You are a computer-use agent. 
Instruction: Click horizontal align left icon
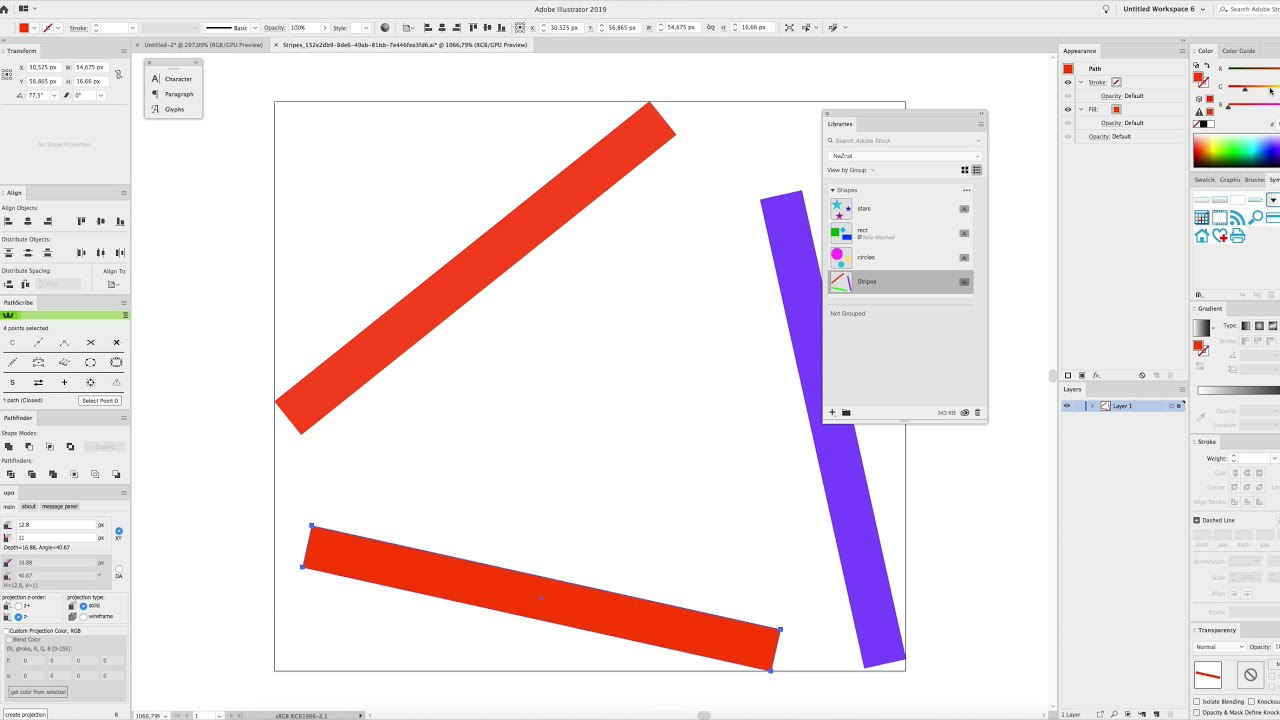point(8,221)
